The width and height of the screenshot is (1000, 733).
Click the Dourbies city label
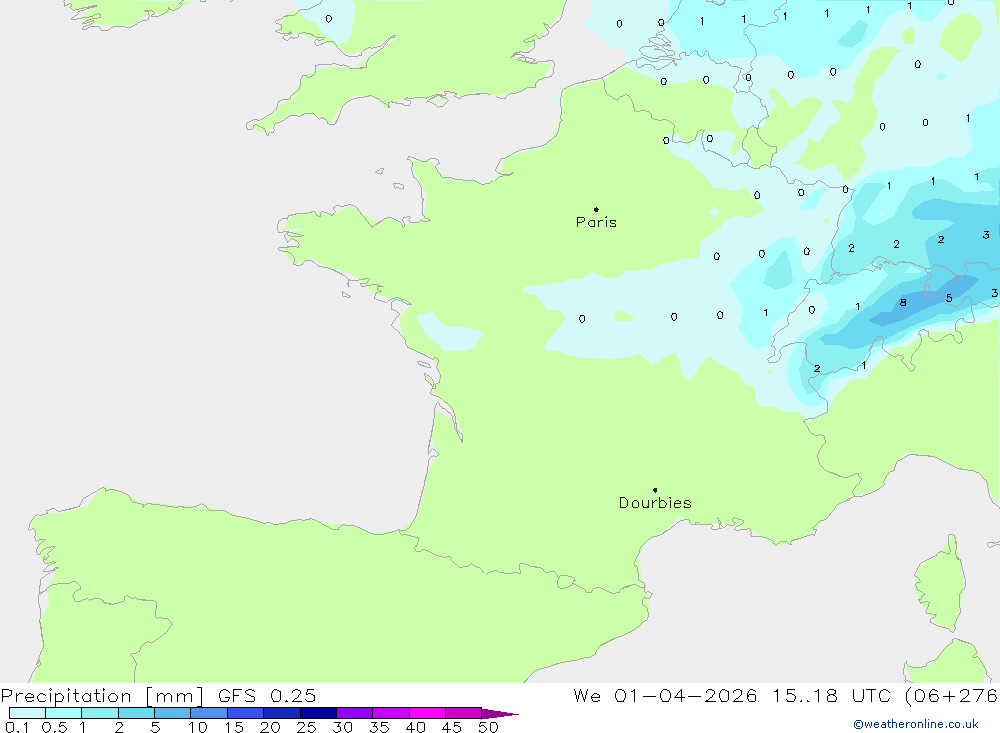point(655,503)
